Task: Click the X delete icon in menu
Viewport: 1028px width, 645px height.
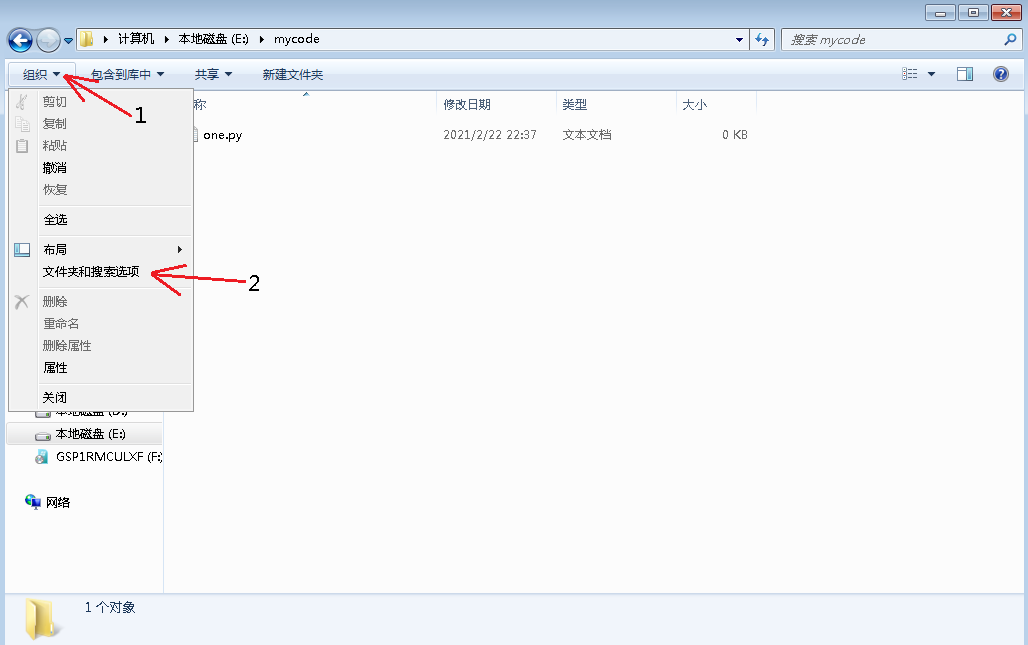Action: [22, 302]
